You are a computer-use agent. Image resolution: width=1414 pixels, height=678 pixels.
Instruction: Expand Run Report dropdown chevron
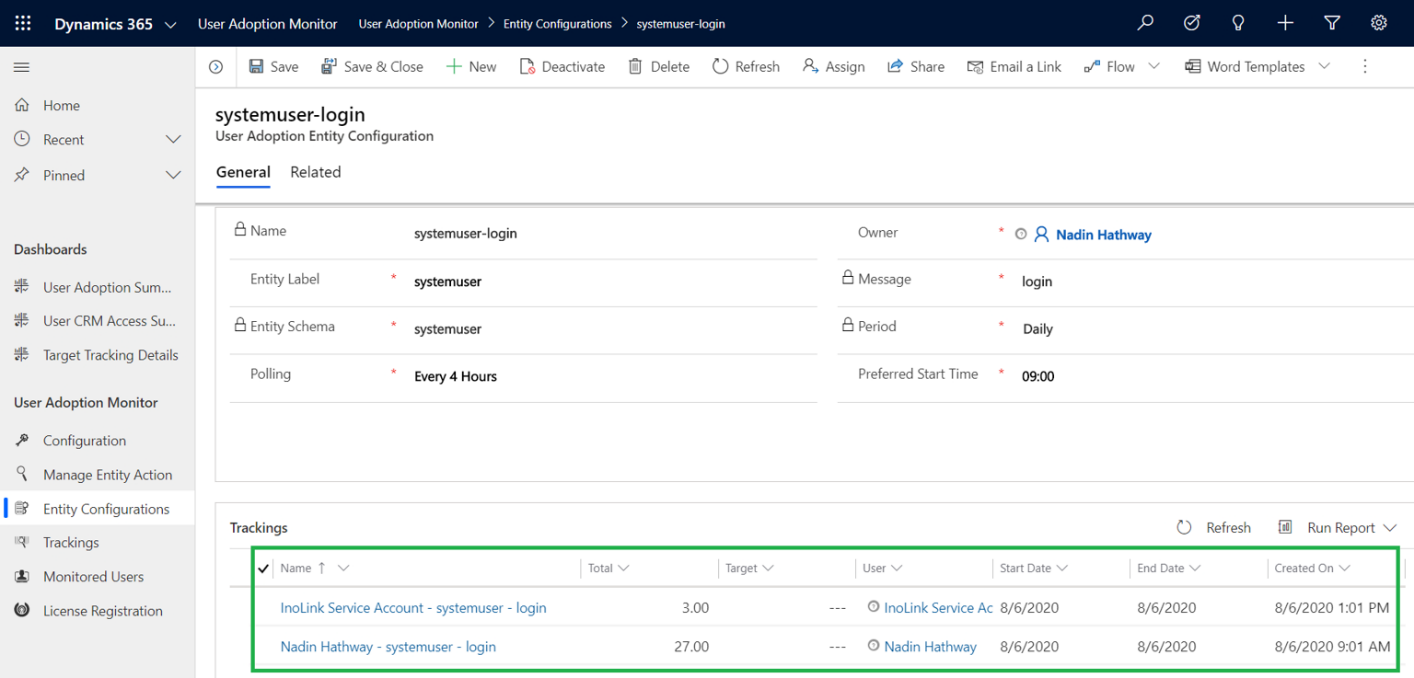coord(1390,528)
